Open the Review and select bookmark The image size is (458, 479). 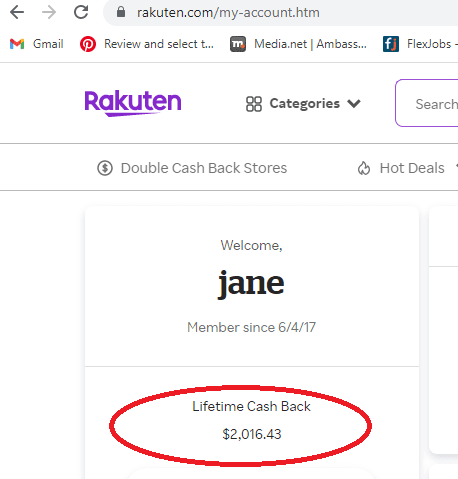click(159, 44)
